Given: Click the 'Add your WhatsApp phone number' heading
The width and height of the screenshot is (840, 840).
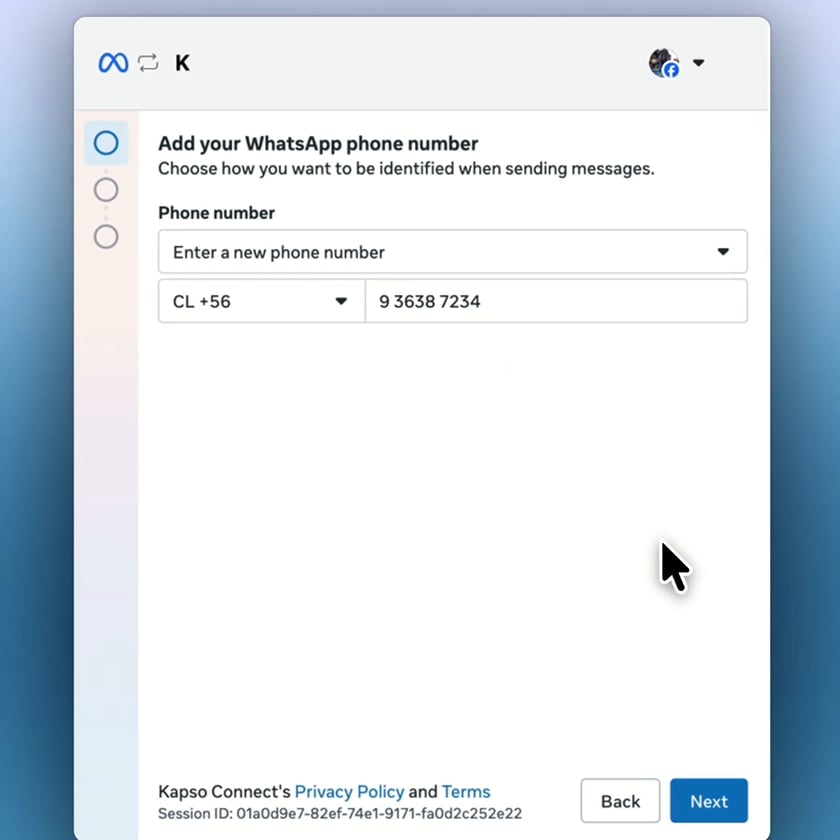Looking at the screenshot, I should pos(318,144).
